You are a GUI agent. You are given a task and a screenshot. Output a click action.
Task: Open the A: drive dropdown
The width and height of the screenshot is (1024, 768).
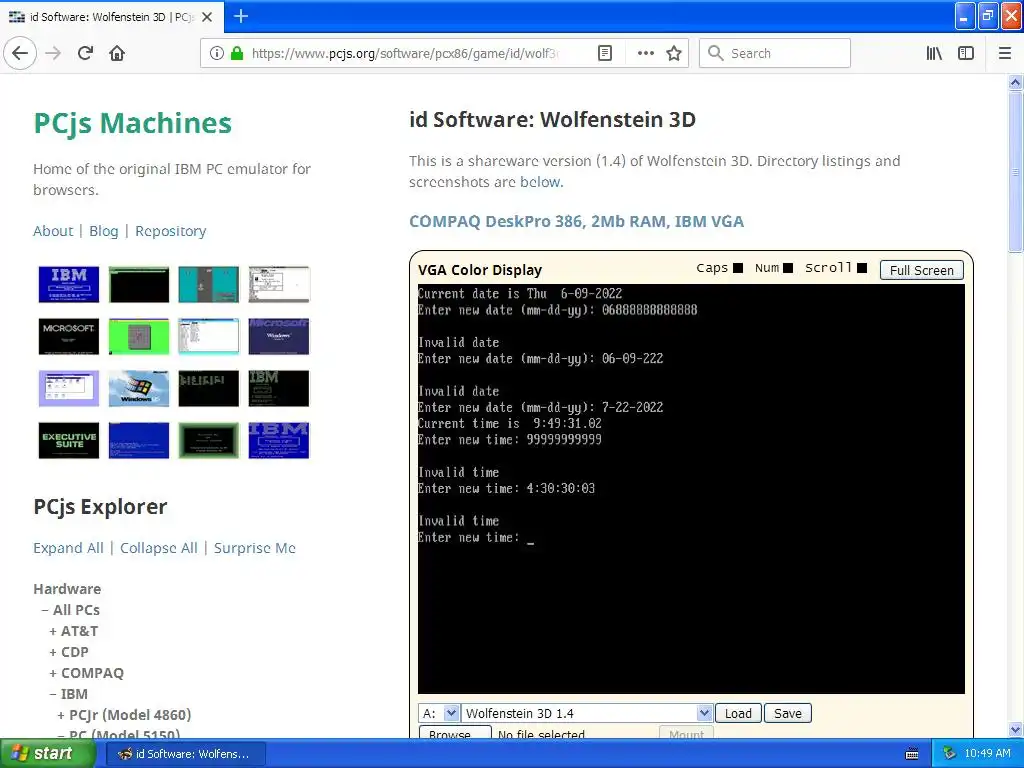click(440, 713)
